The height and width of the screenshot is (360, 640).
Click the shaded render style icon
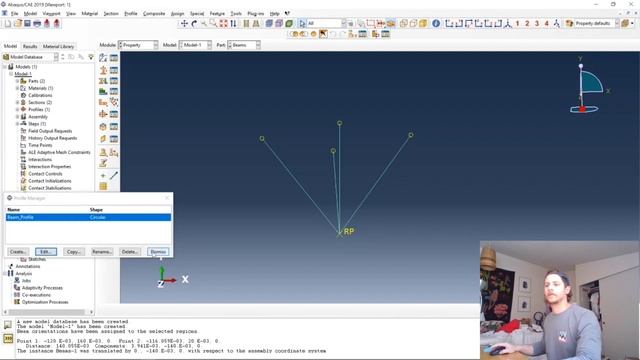289,24
